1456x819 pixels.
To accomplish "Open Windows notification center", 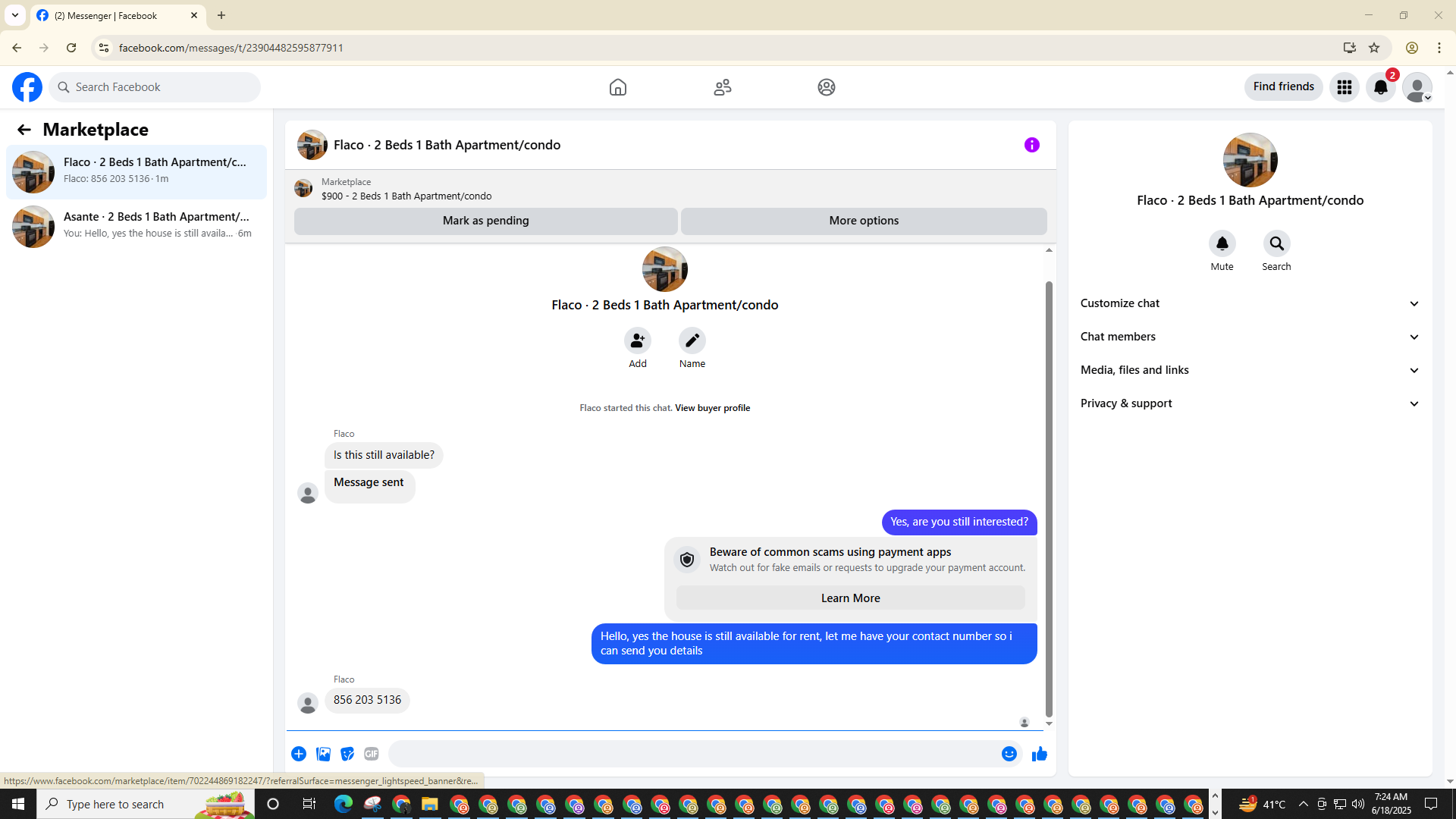I will [1432, 804].
